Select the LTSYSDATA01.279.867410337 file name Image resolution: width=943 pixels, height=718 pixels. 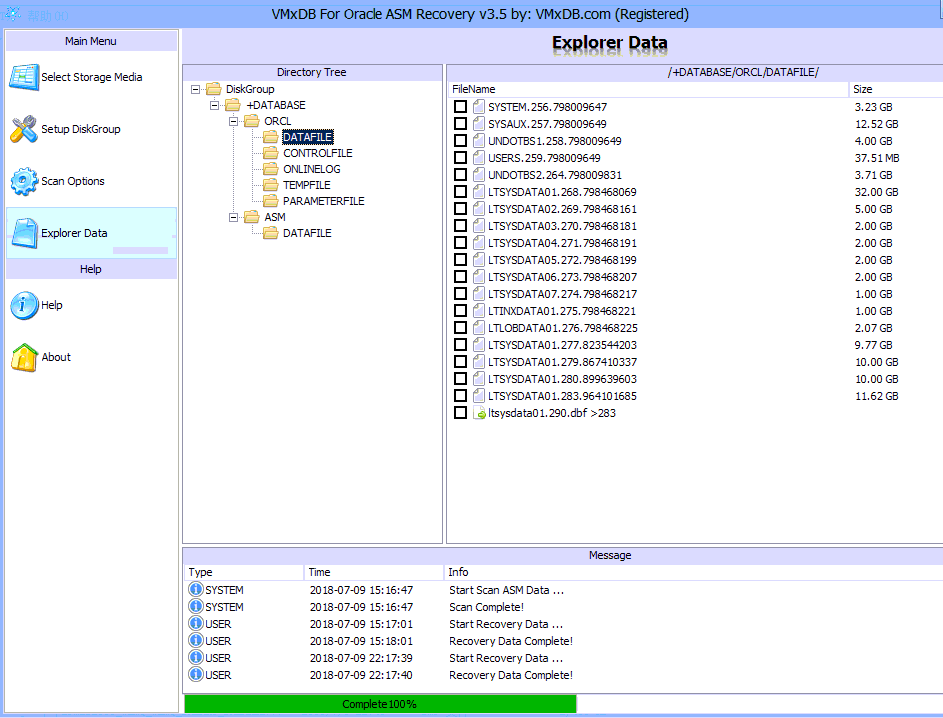[562, 362]
